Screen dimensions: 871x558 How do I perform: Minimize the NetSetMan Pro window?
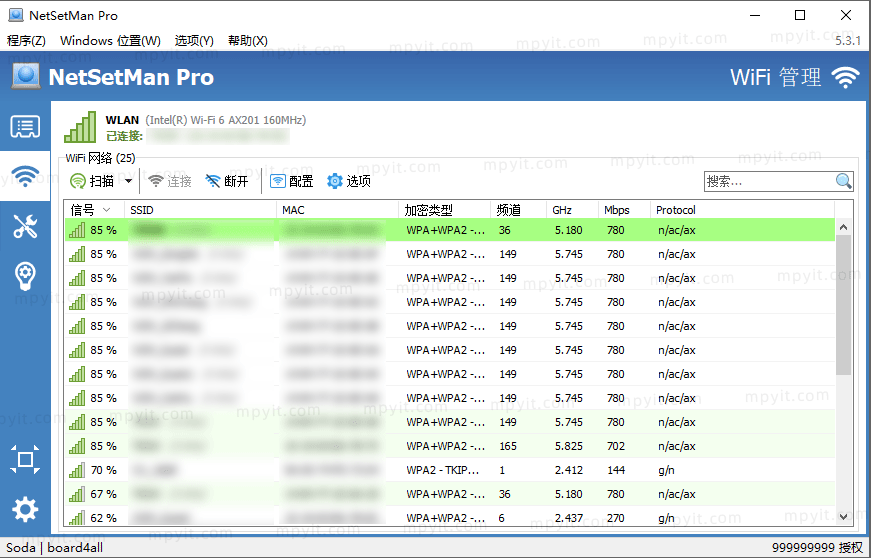point(754,15)
